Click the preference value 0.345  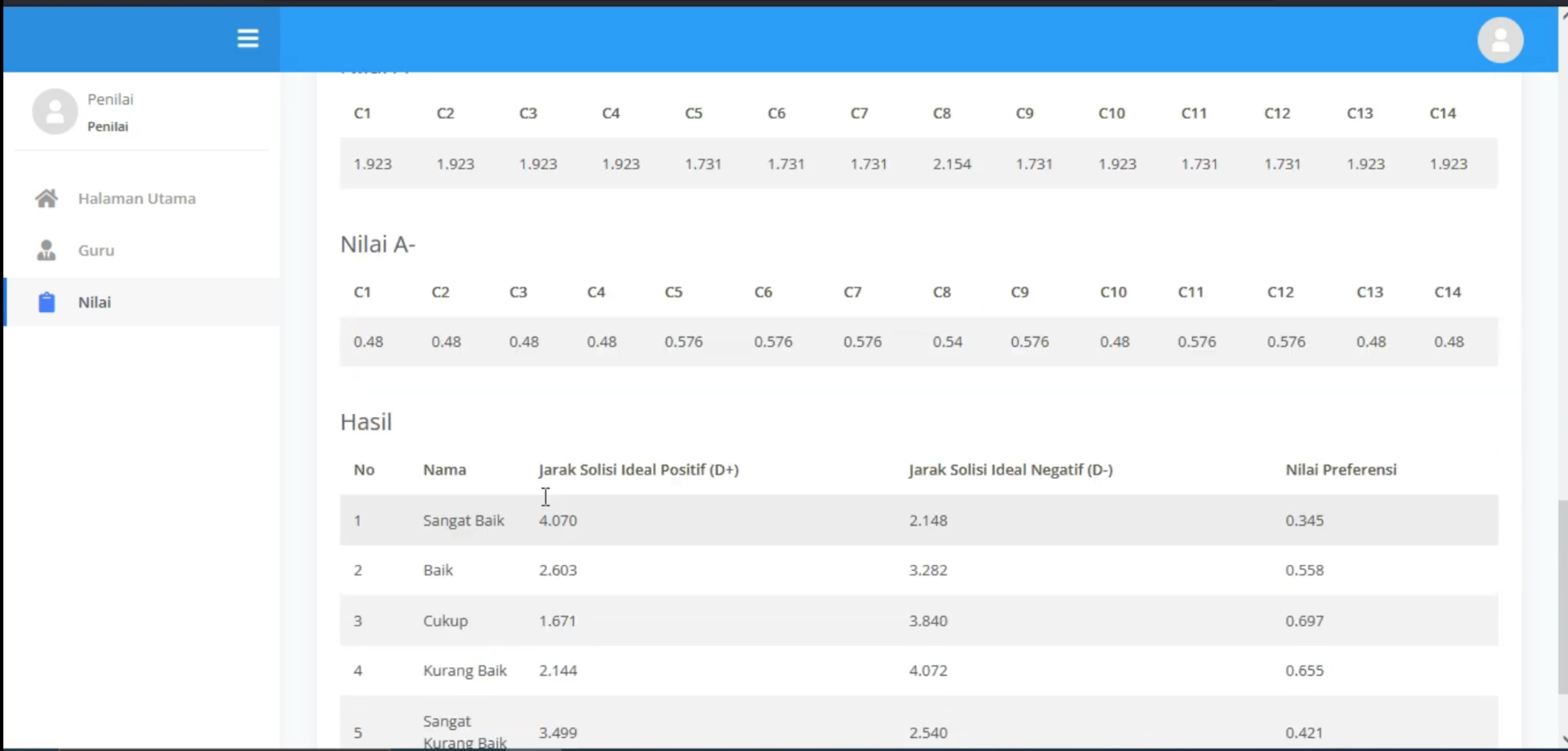coord(1305,520)
